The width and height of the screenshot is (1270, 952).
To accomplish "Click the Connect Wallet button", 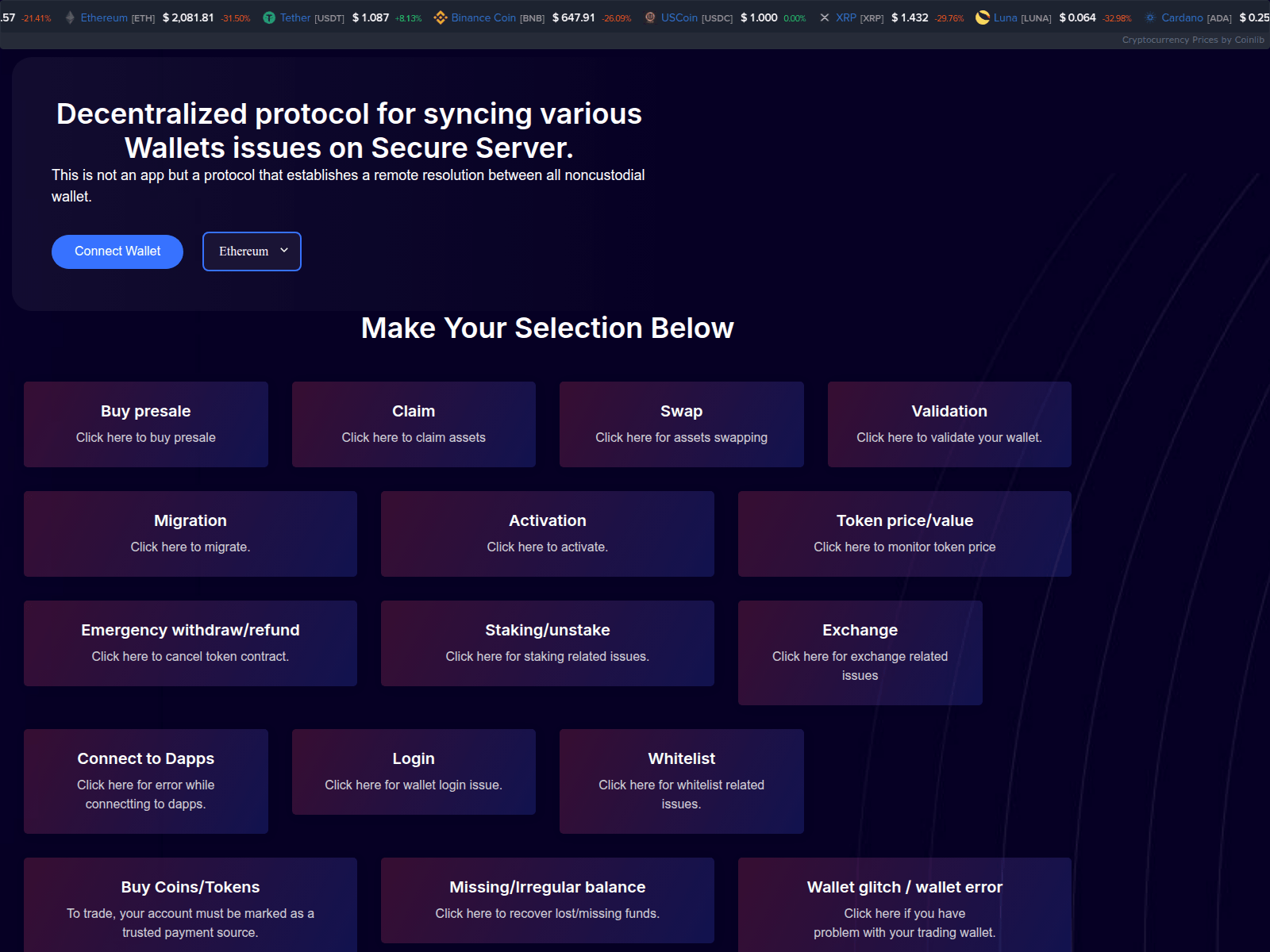I will pos(117,251).
